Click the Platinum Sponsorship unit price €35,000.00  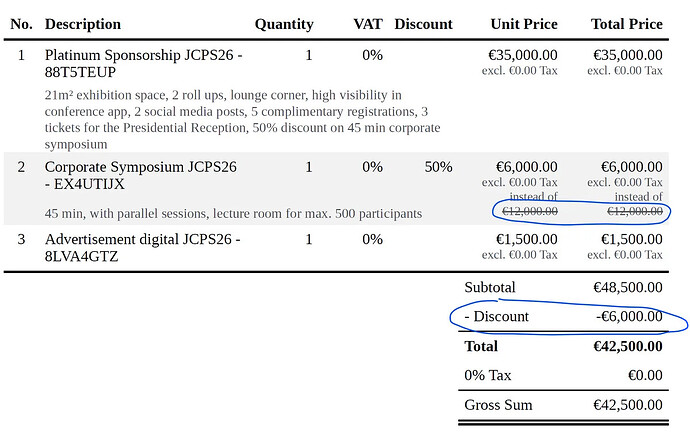pos(527,55)
